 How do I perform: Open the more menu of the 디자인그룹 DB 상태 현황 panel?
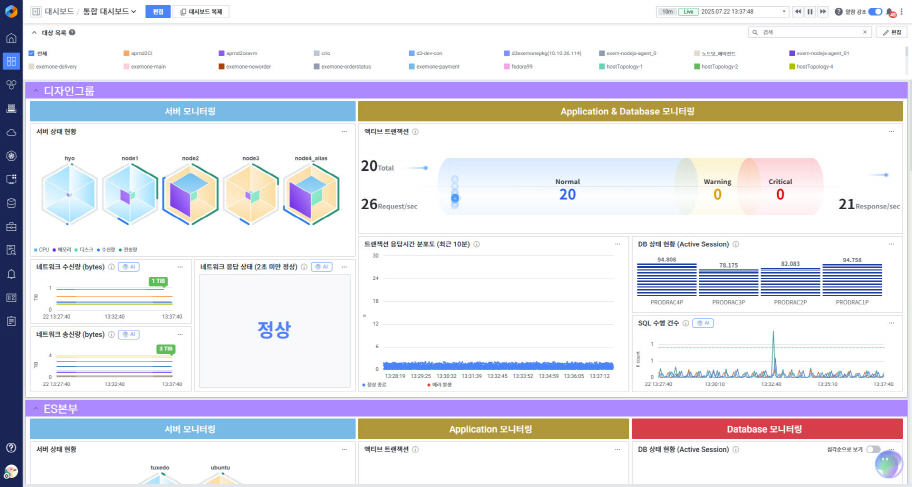891,244
